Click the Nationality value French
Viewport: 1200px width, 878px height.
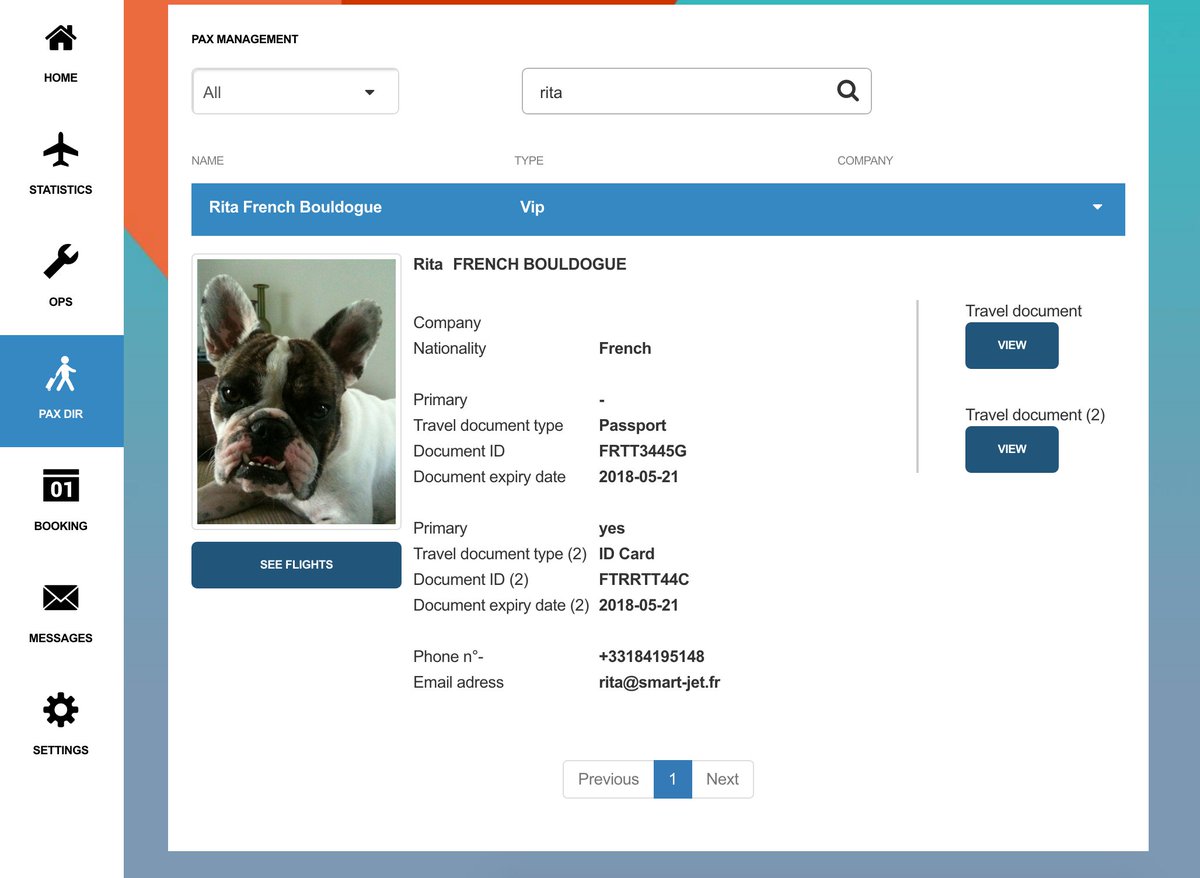[x=625, y=349]
